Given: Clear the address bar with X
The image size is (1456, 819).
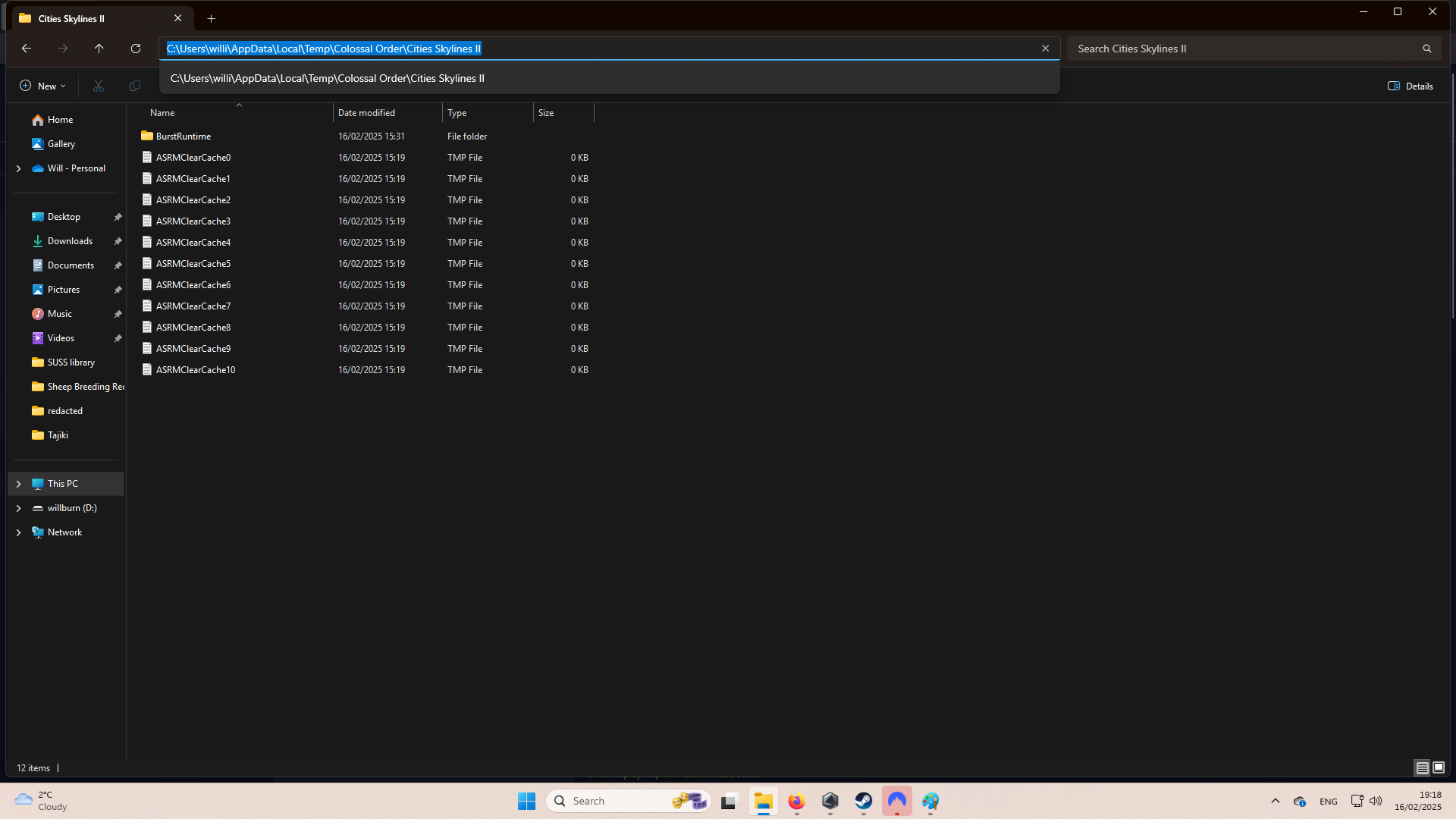Looking at the screenshot, I should pos(1046,49).
